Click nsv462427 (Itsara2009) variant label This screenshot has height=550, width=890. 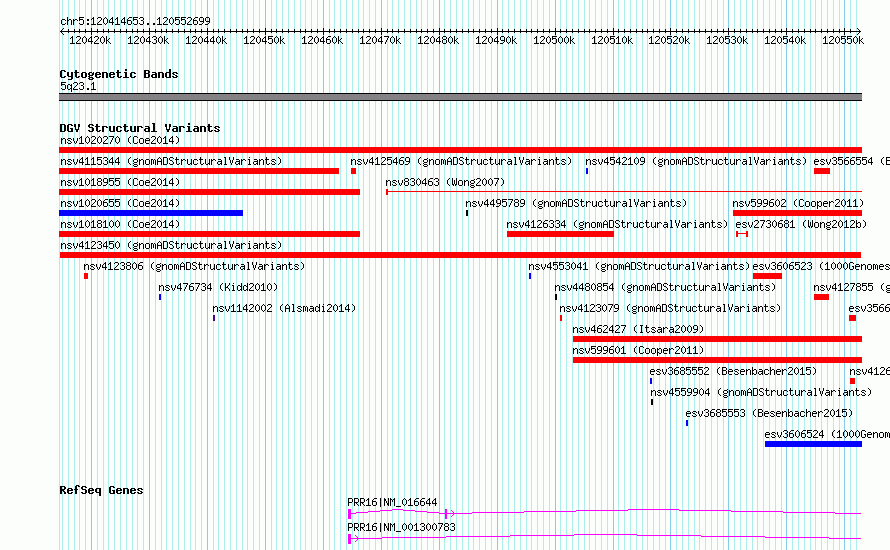(x=638, y=329)
